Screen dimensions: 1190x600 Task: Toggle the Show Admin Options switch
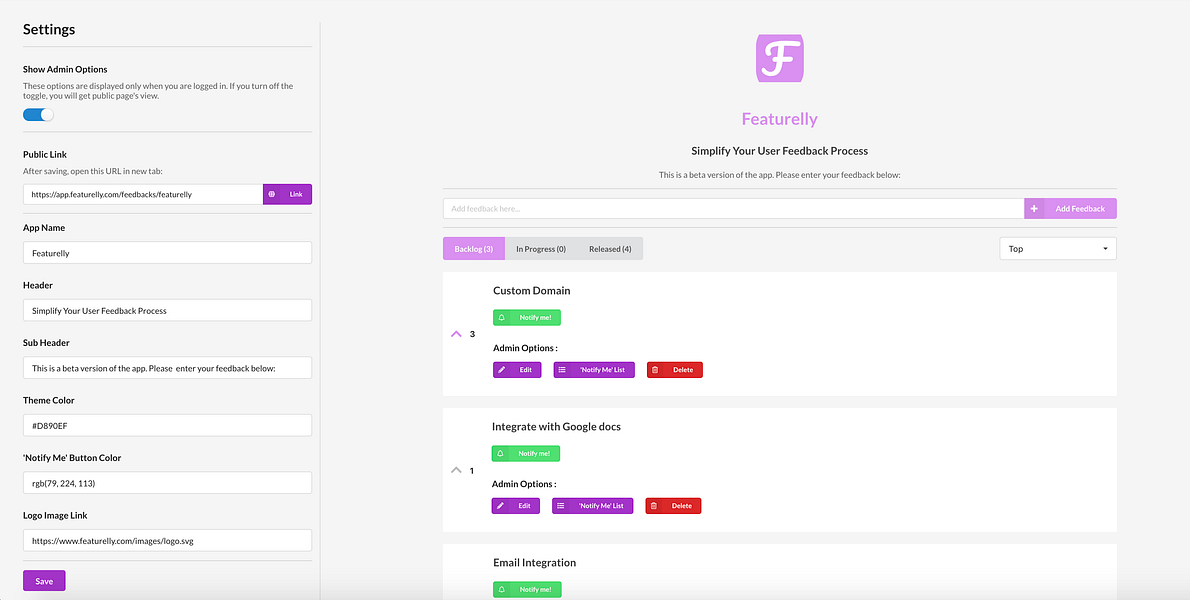(38, 115)
